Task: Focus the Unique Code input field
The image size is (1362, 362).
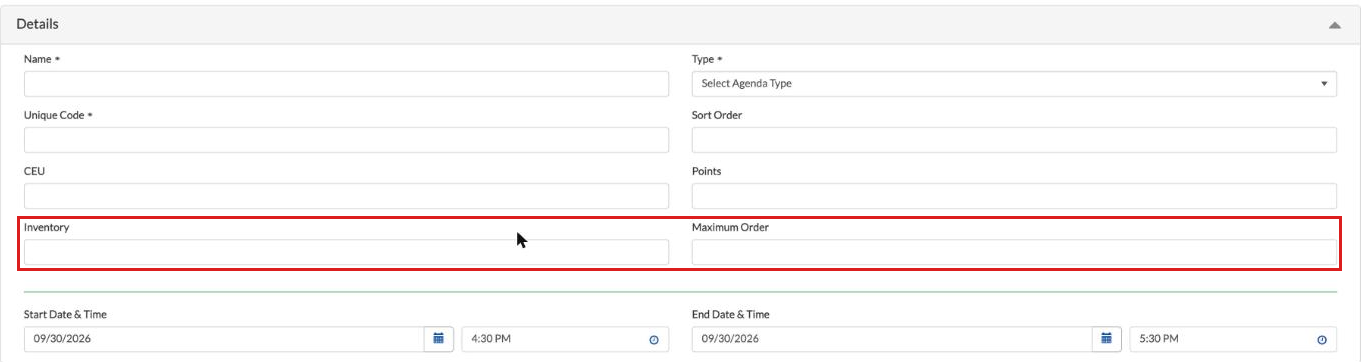Action: coord(346,140)
